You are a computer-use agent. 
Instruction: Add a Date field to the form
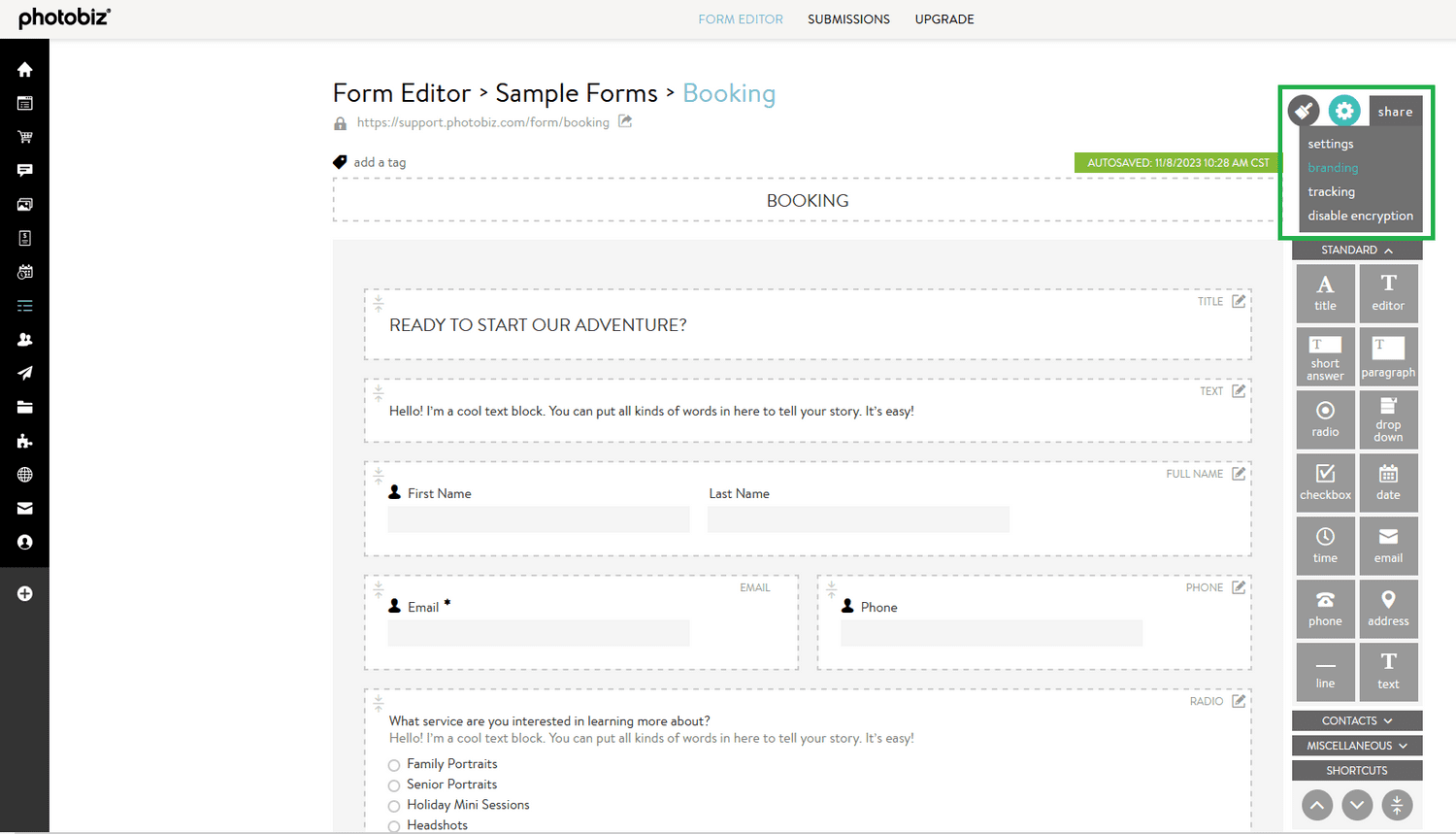click(1388, 483)
